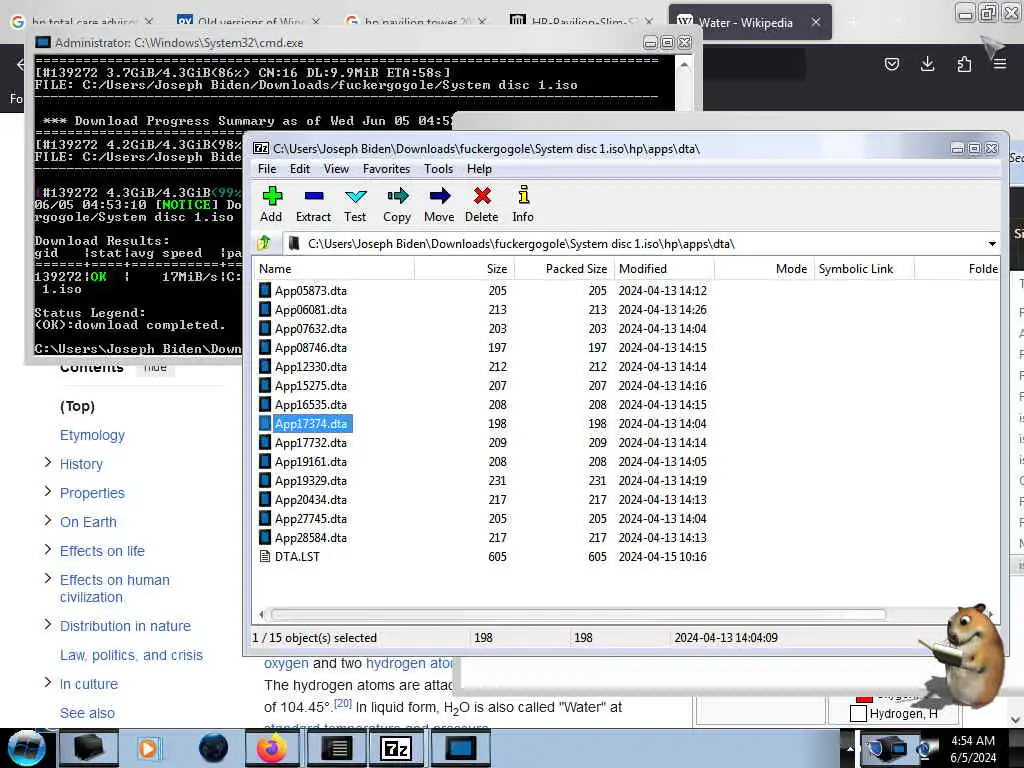
Task: Click the DTA.LST file icon
Action: (264, 556)
